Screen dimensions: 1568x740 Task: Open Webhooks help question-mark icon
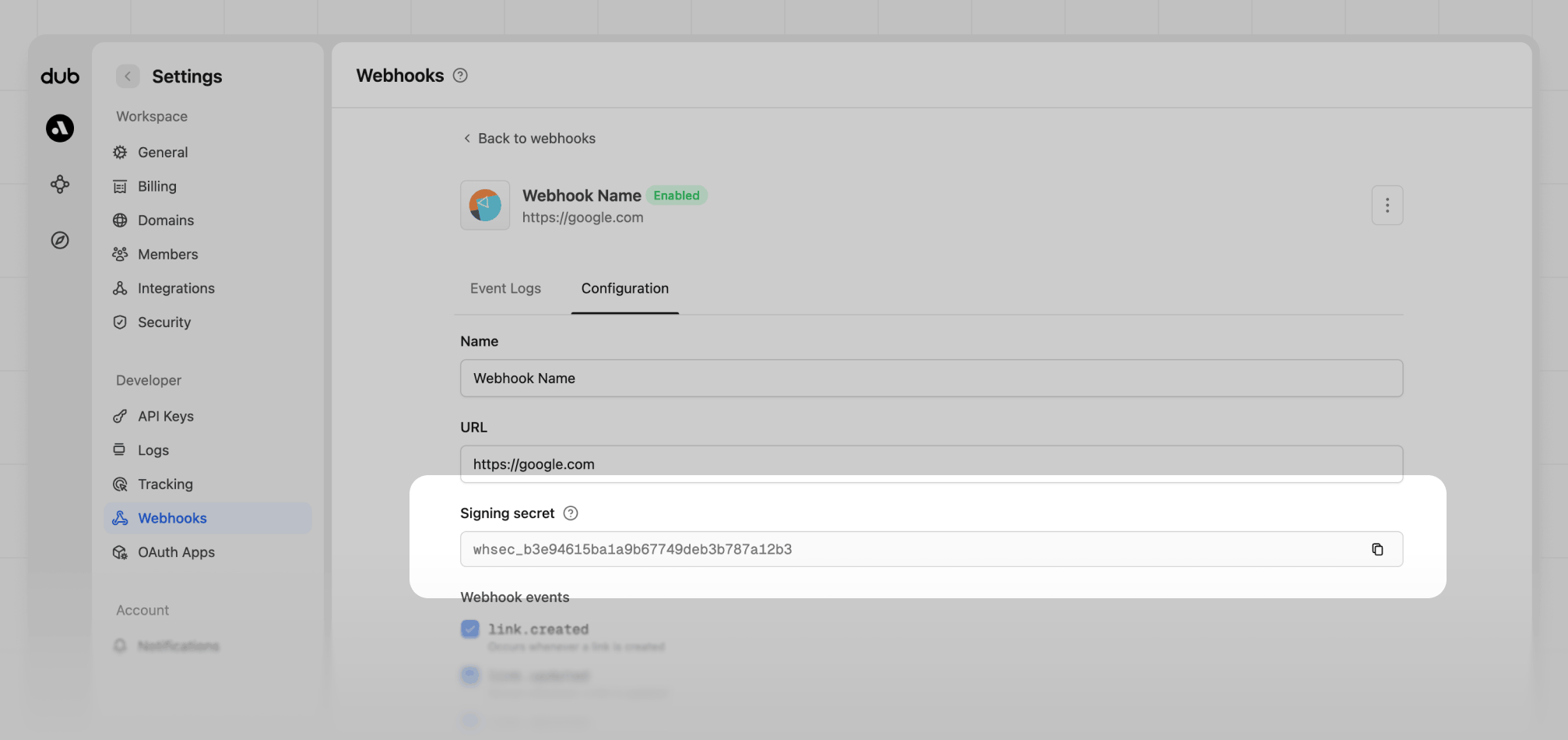pyautogui.click(x=460, y=76)
